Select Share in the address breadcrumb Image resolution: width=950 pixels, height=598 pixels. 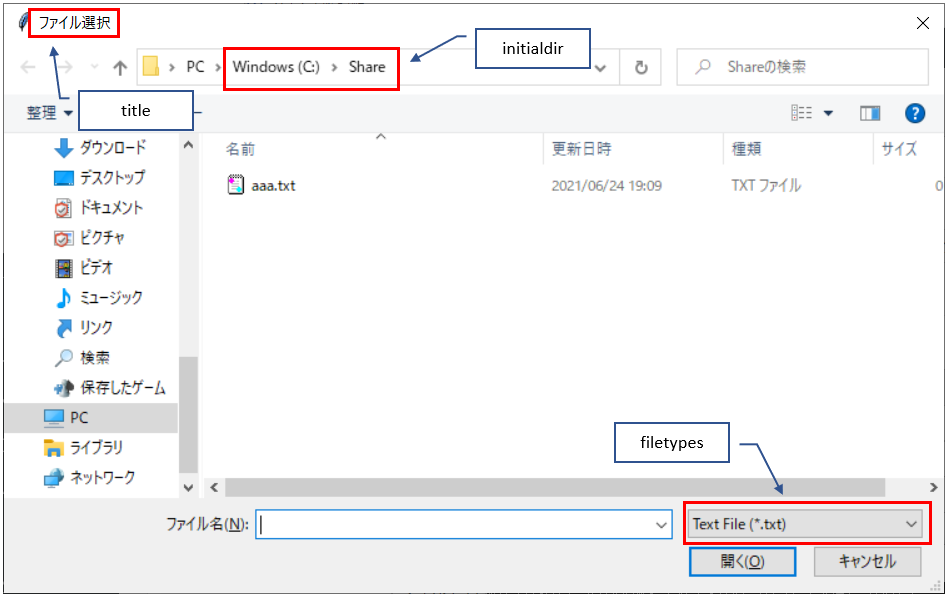coord(367,67)
